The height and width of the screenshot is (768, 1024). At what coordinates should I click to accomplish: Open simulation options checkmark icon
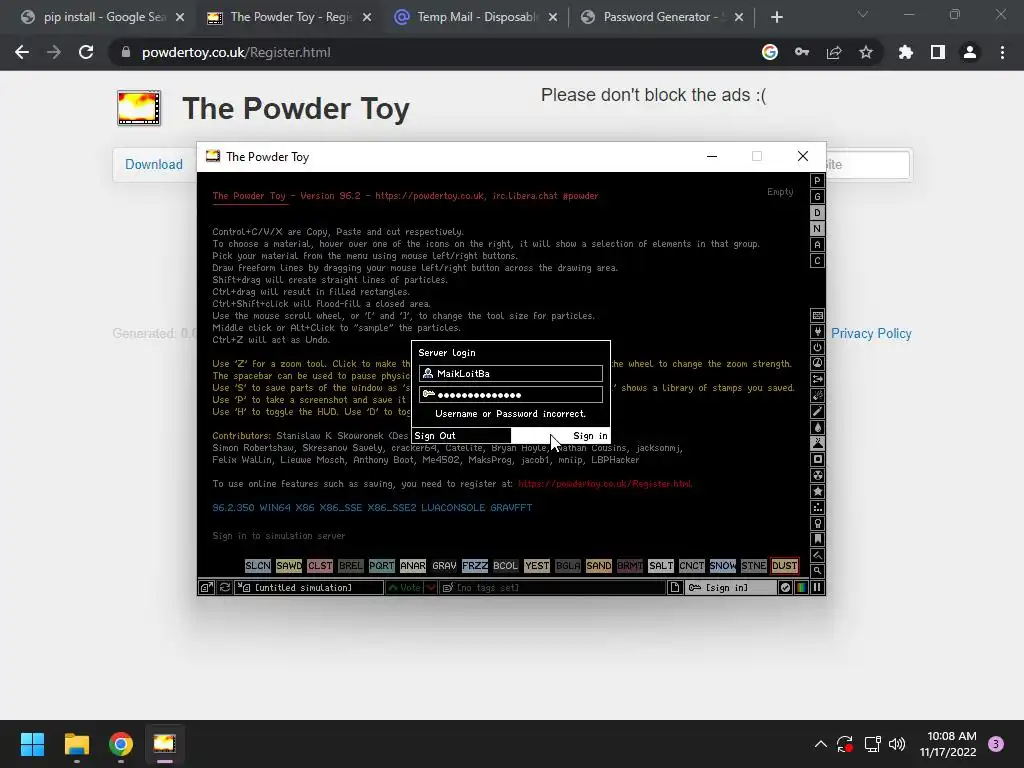coord(785,588)
